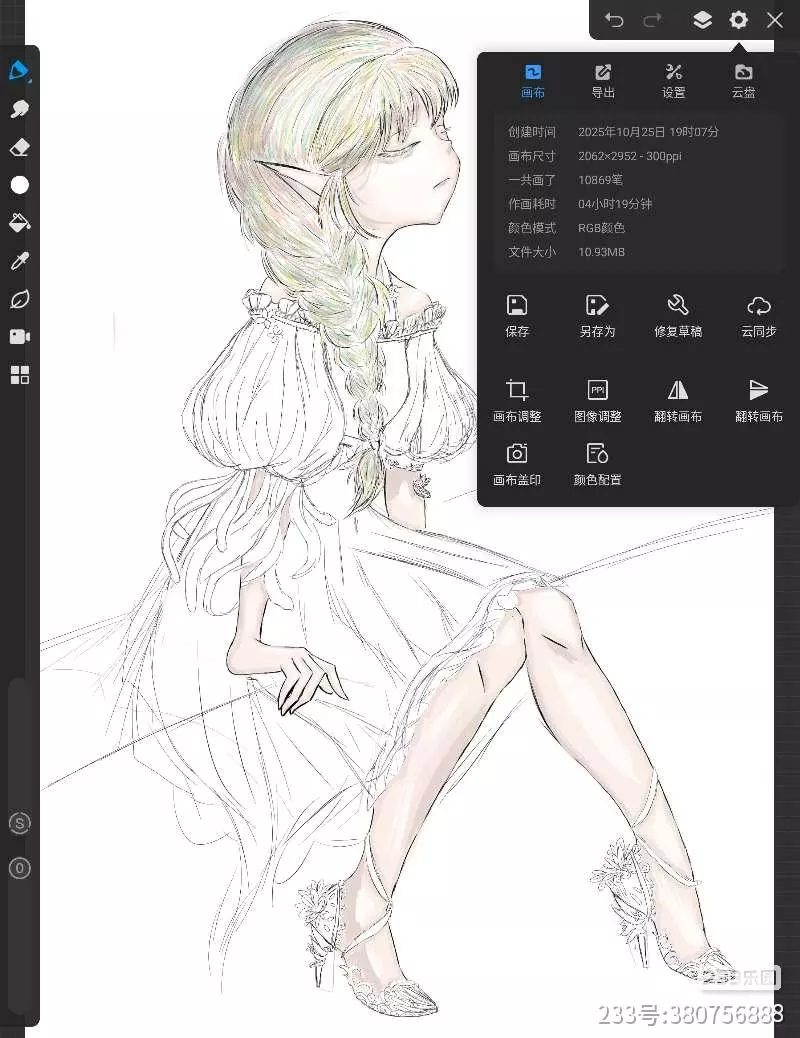
Task: Select the paint bucket fill tool
Action: tap(19, 222)
